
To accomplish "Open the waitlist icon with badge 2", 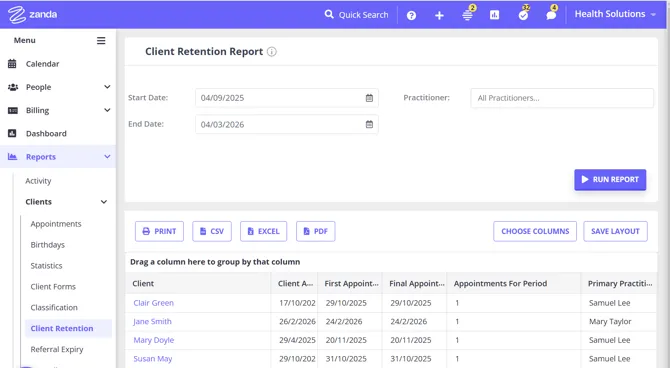I will point(467,15).
